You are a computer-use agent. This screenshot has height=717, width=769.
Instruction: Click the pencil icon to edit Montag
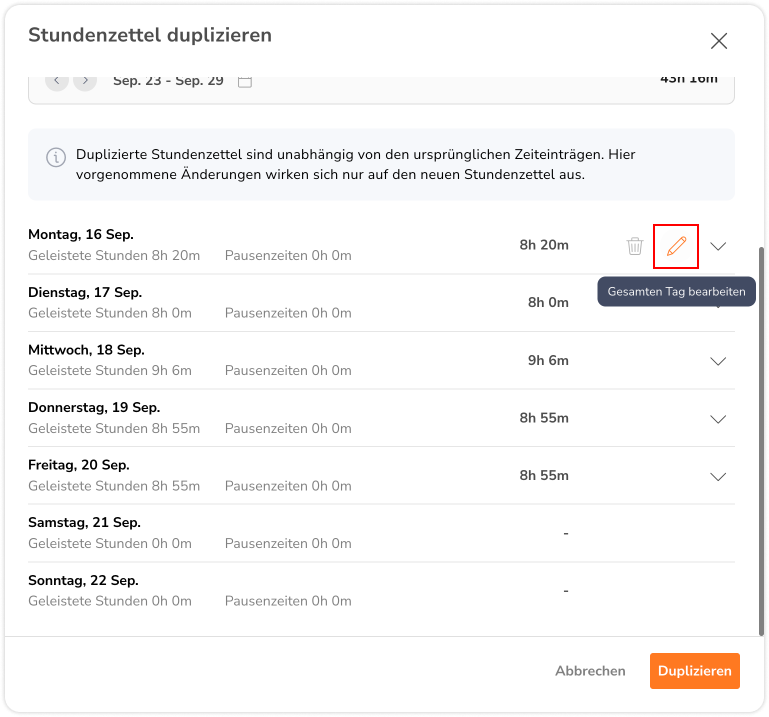pos(676,246)
